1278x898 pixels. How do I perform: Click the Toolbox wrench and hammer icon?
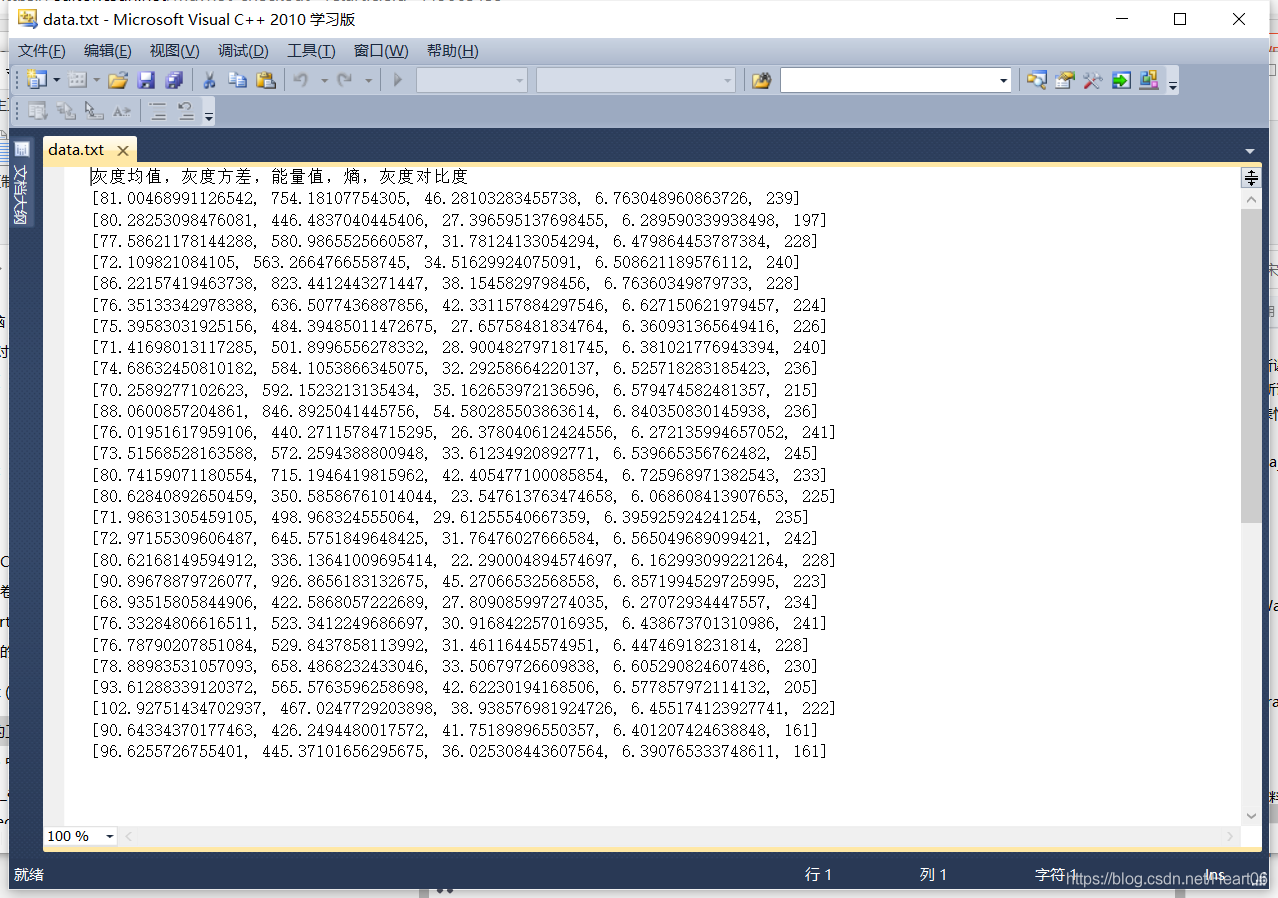tap(1093, 80)
